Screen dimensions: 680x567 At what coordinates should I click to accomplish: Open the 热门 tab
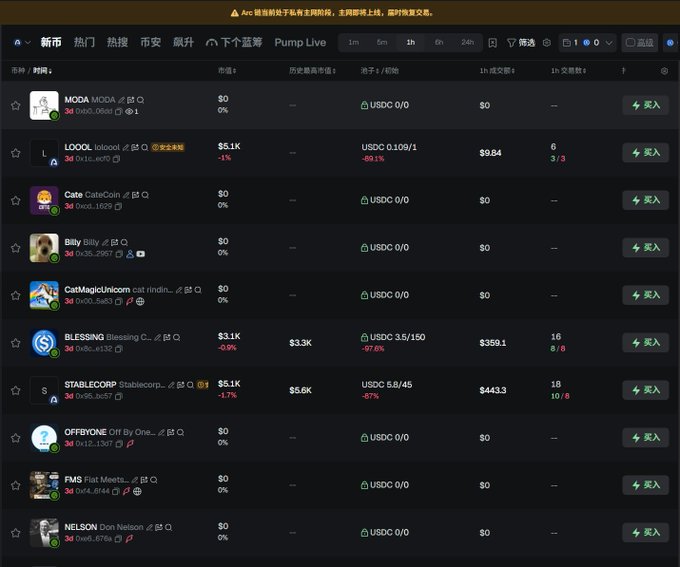84,43
